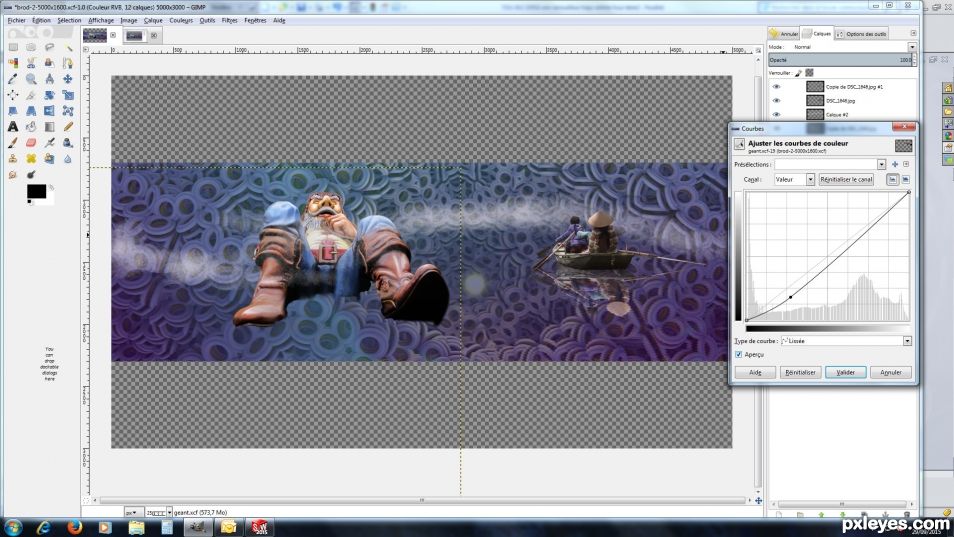Select the Bucket Fill tool
Screen dimensions: 954x537
tap(31, 126)
